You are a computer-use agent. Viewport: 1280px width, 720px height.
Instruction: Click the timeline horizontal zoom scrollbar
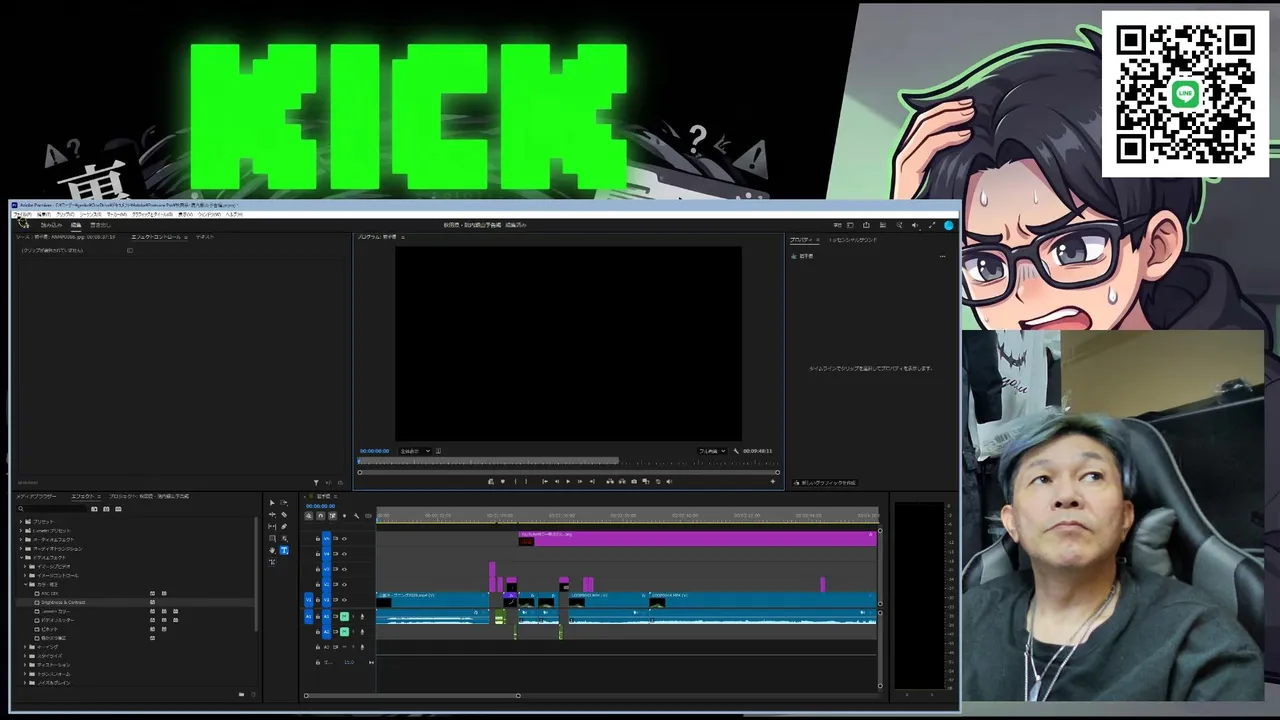412,695
